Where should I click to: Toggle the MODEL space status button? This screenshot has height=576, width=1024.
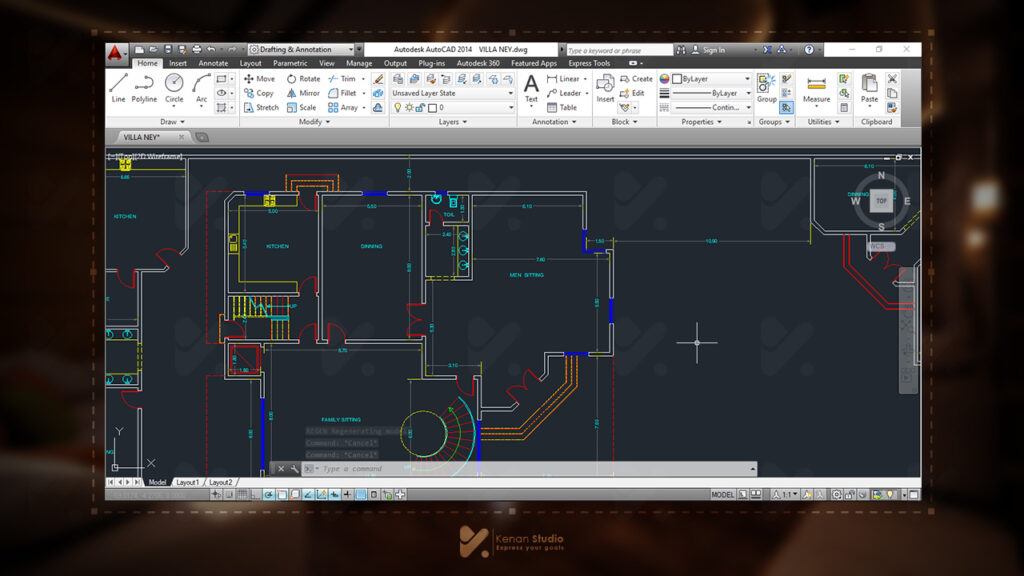pyautogui.click(x=723, y=495)
